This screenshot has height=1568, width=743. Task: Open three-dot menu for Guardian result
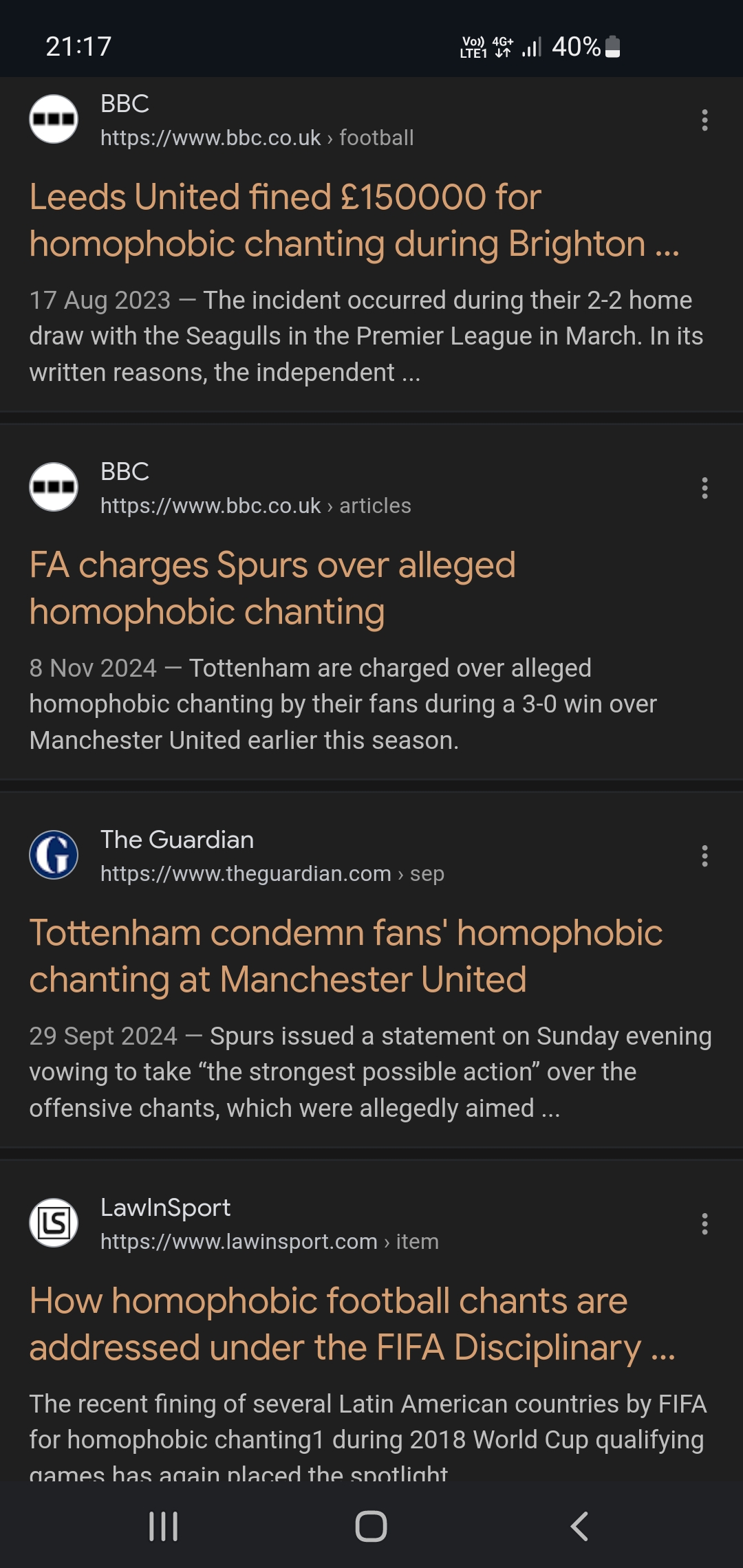pyautogui.click(x=704, y=856)
